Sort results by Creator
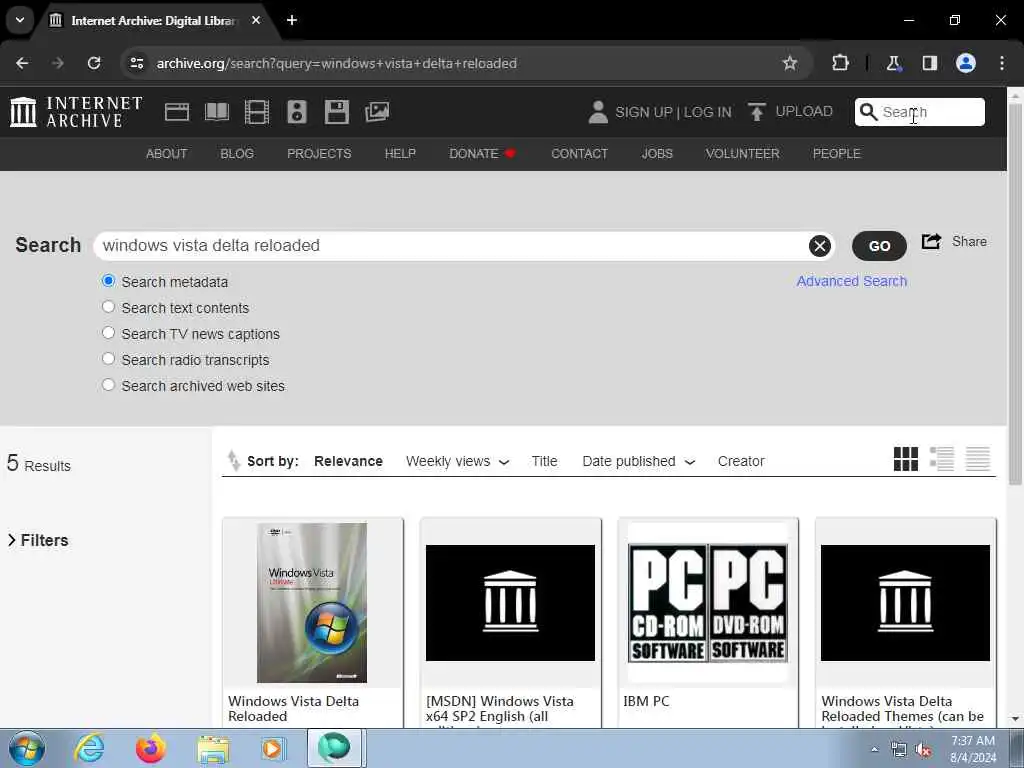 pyautogui.click(x=741, y=461)
